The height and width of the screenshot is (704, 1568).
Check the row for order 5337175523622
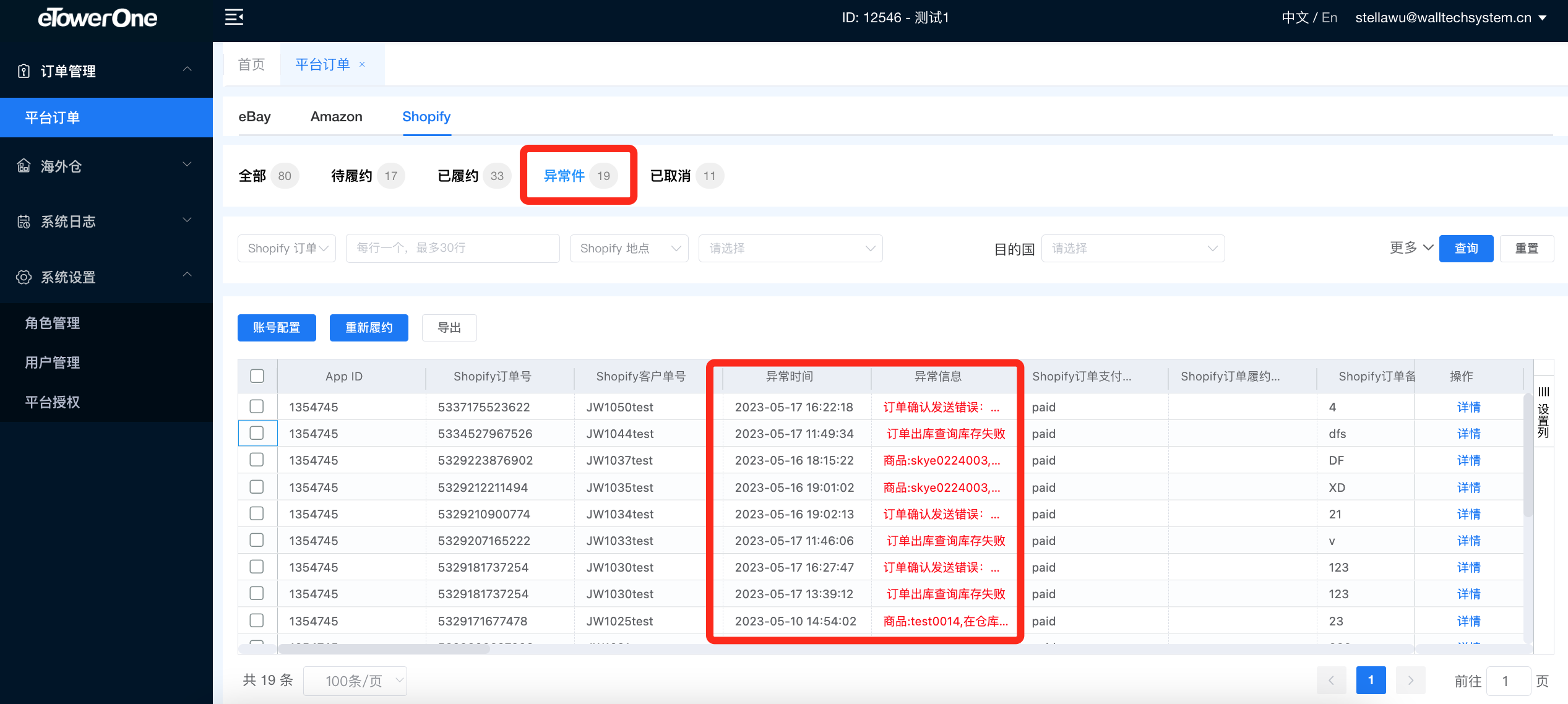click(x=257, y=406)
